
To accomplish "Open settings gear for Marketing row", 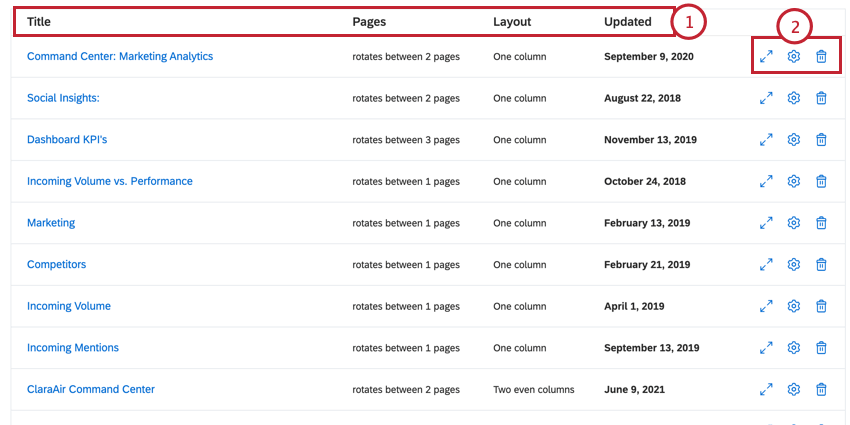I will pos(794,222).
